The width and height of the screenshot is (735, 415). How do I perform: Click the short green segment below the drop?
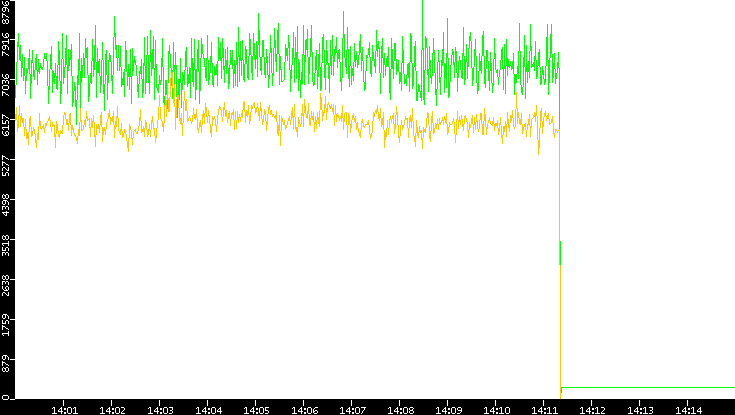coord(560,252)
